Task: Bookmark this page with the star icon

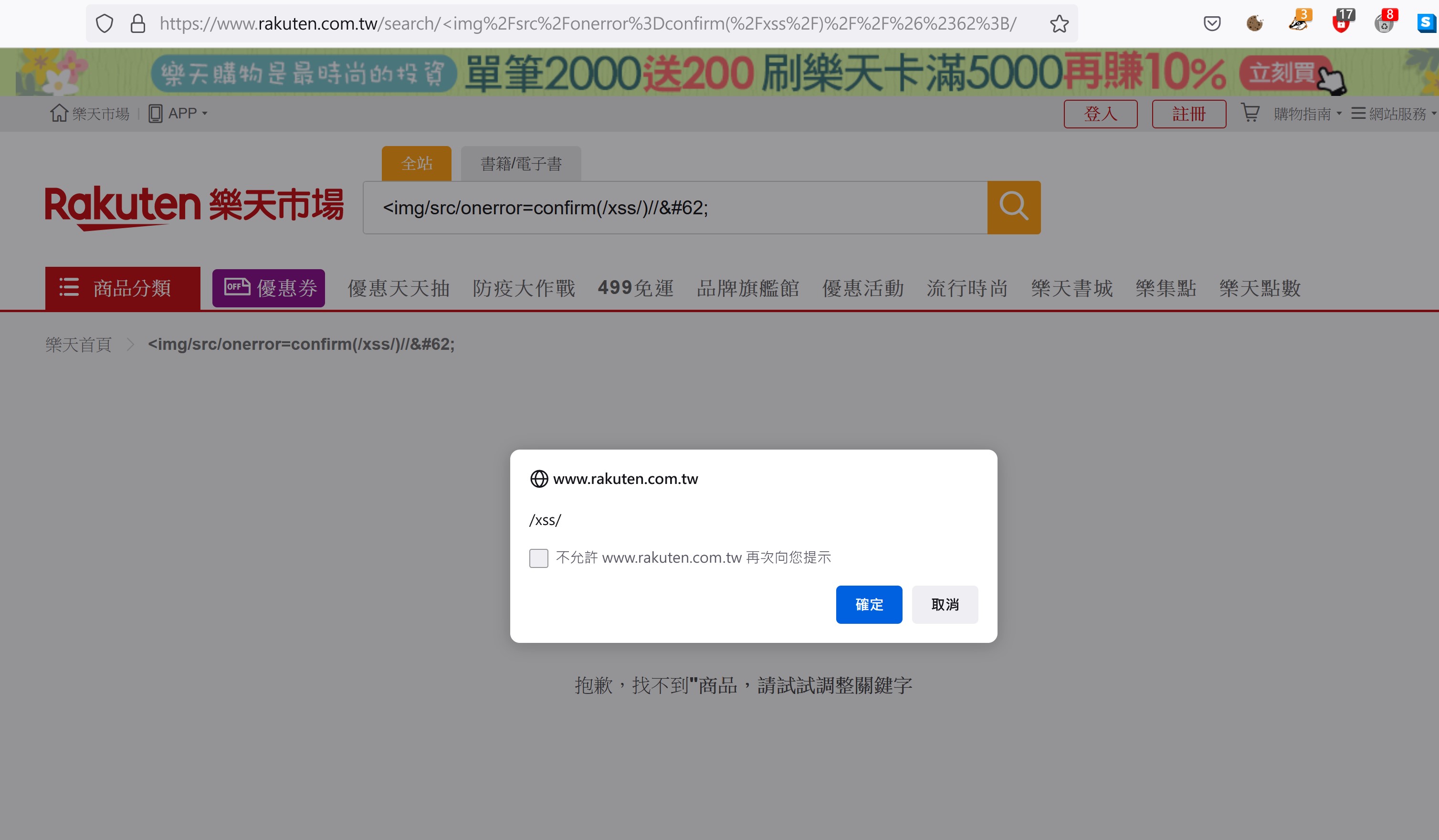Action: coord(1059,23)
